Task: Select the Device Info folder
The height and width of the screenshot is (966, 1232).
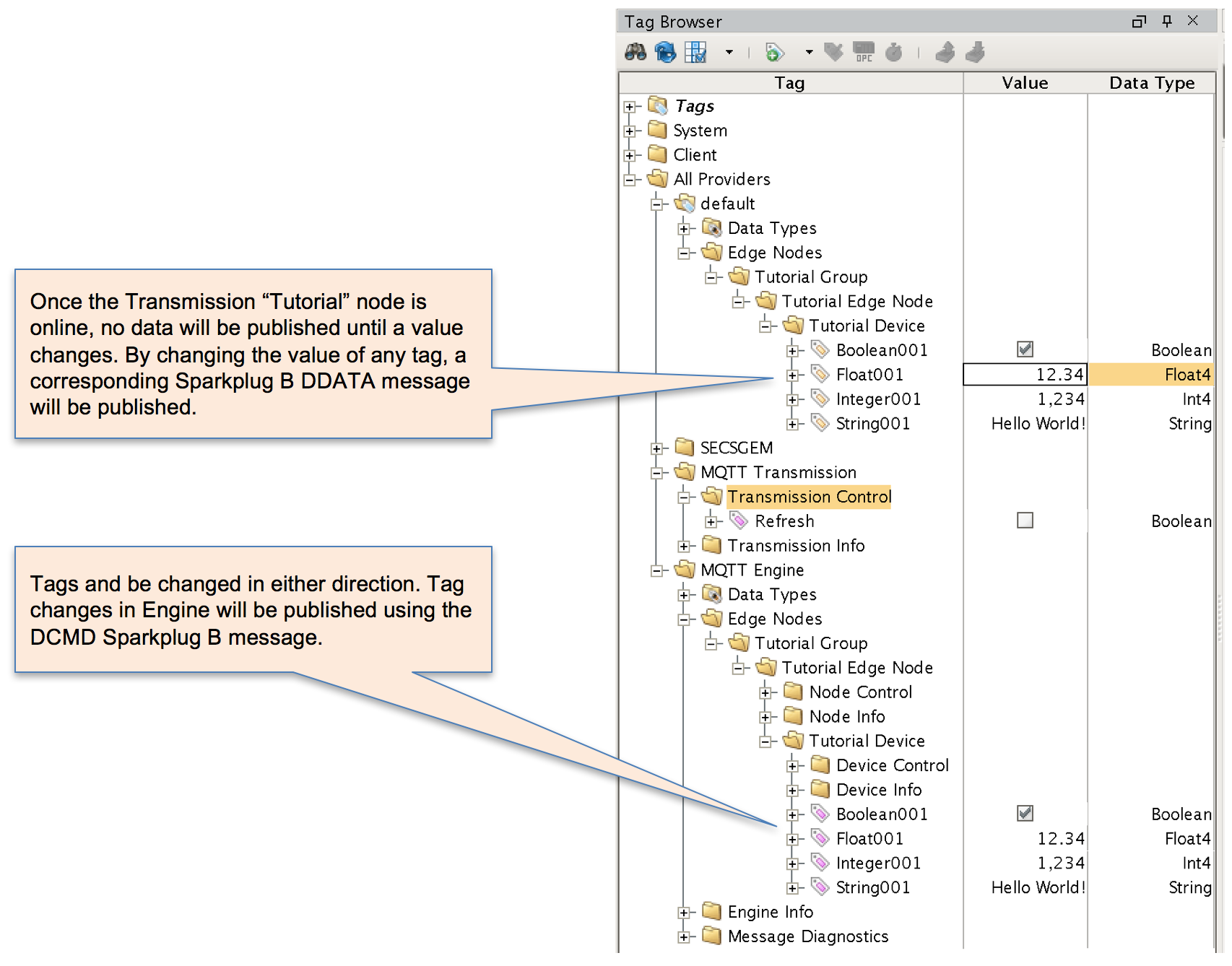Action: 879,790
